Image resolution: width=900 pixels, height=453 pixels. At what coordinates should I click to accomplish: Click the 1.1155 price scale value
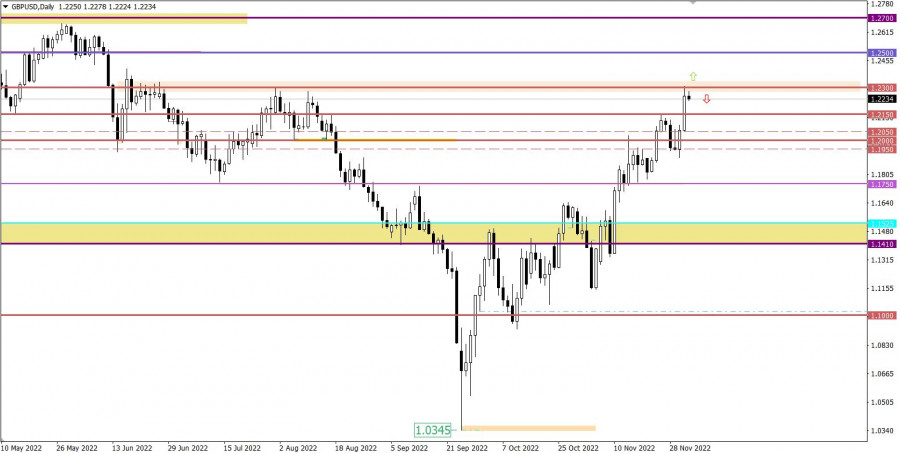point(881,288)
